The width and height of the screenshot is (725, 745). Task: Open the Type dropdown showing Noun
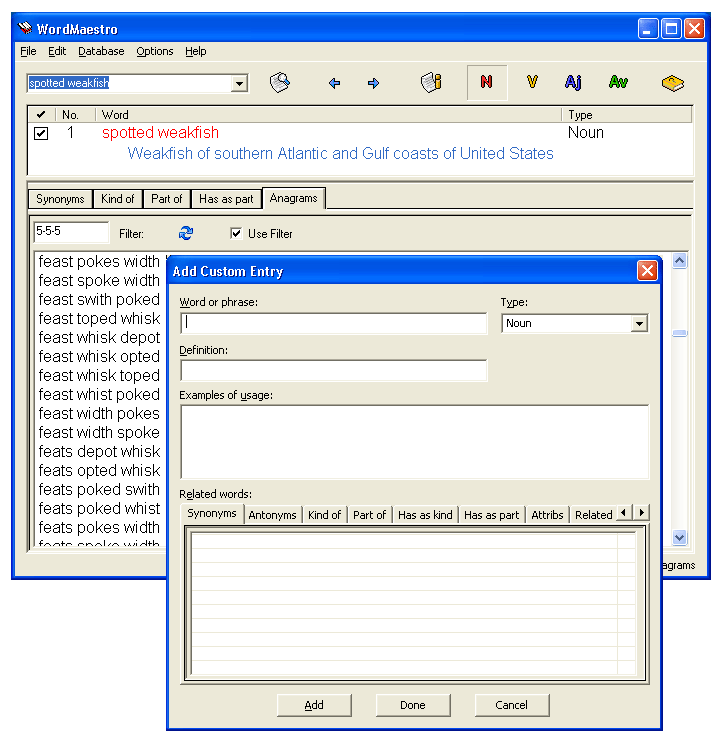[x=639, y=324]
